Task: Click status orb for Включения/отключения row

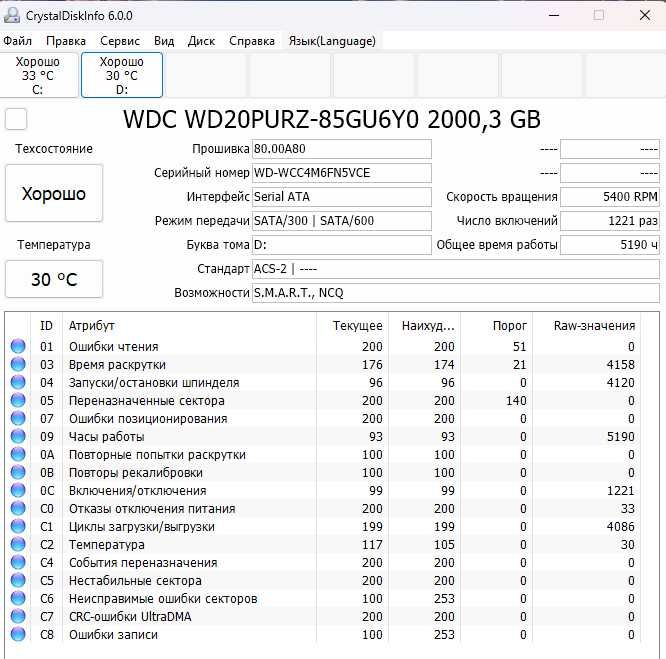Action: [x=18, y=490]
